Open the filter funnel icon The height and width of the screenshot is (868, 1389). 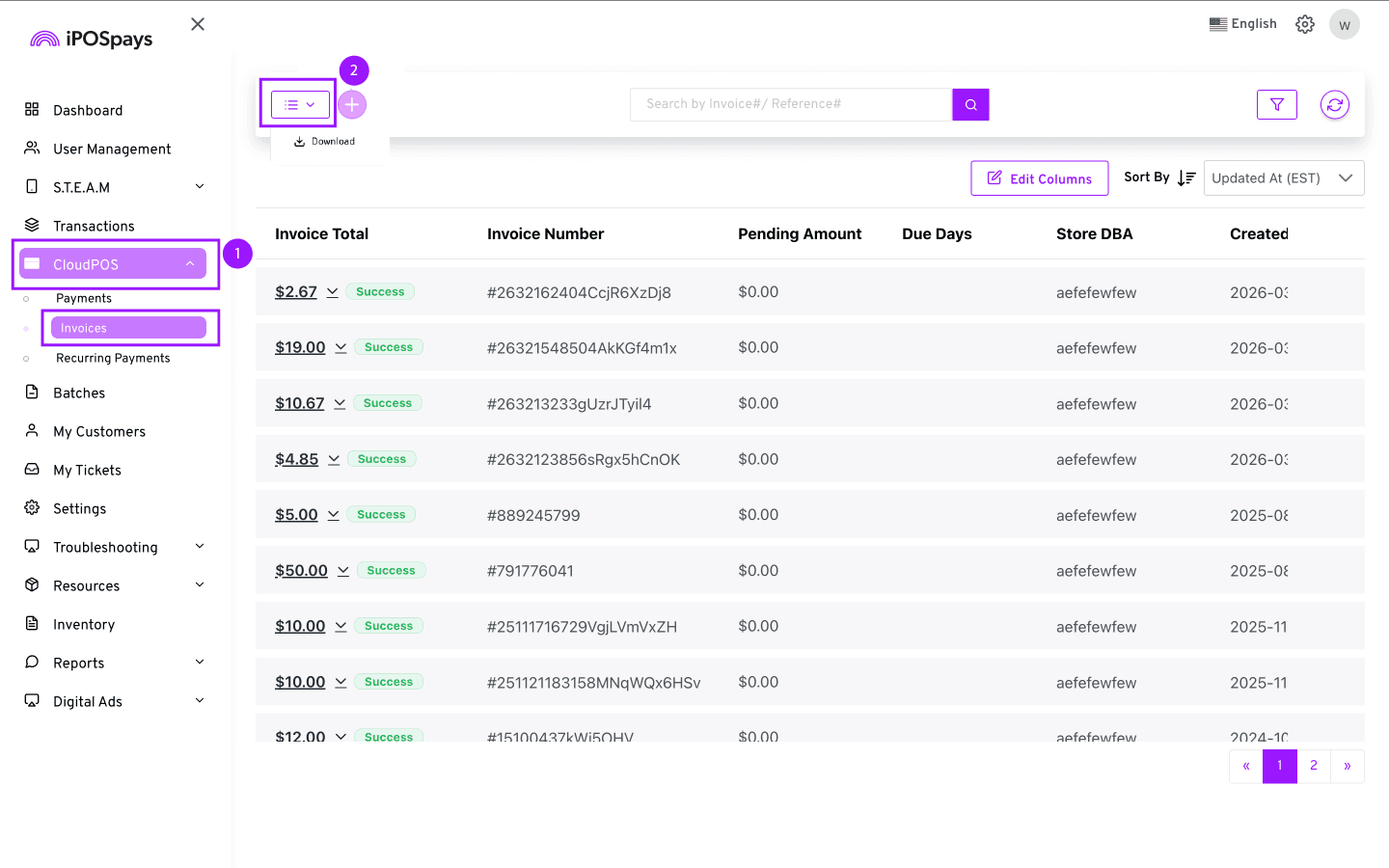pos(1276,105)
